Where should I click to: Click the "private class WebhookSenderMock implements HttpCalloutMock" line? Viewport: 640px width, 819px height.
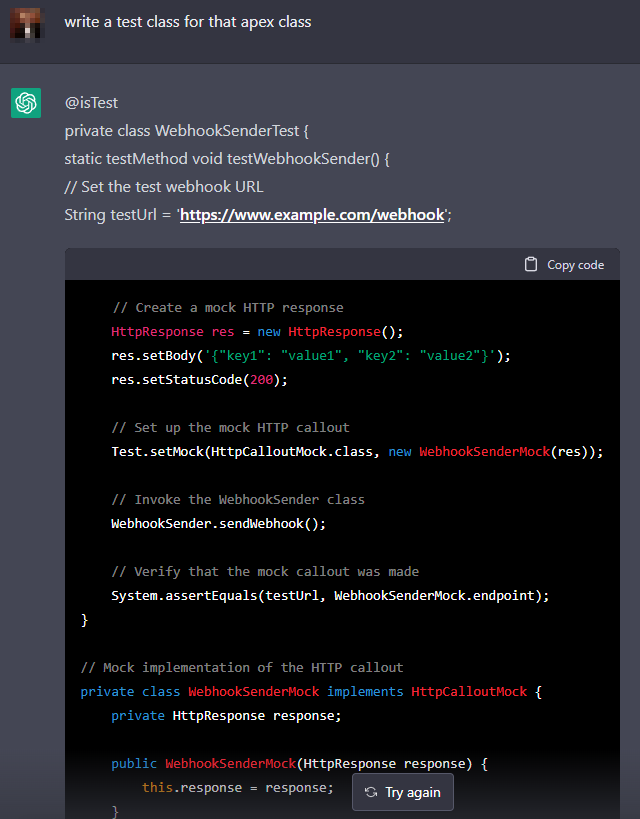tap(311, 692)
